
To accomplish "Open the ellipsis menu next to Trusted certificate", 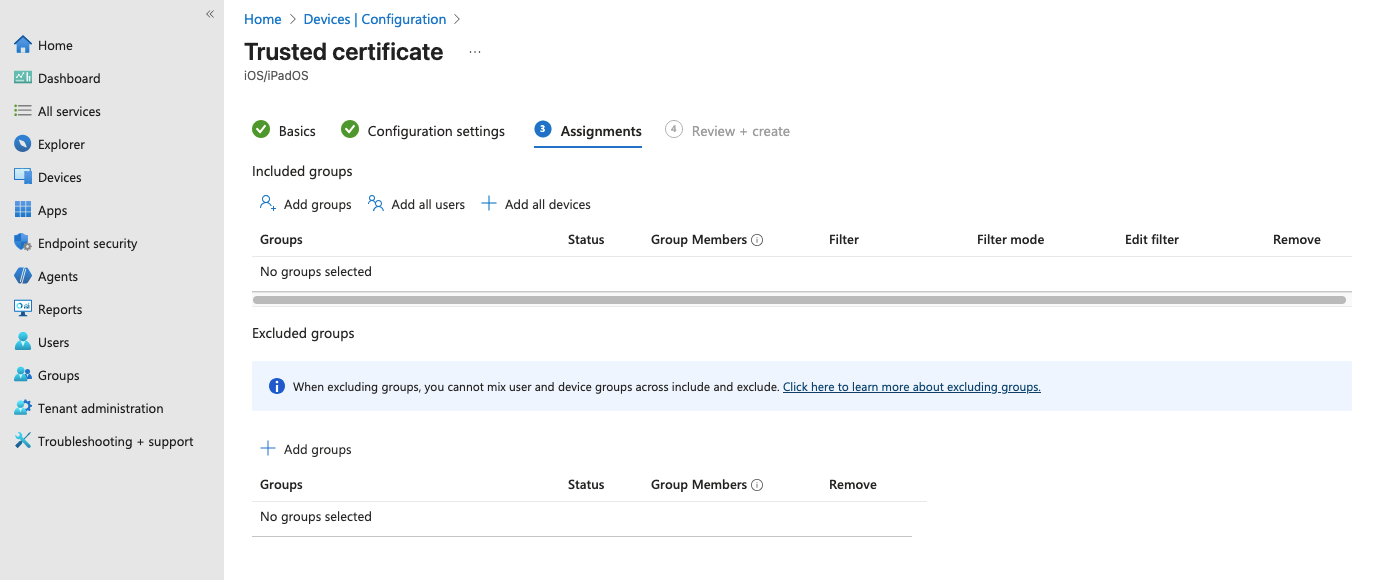I will [474, 50].
